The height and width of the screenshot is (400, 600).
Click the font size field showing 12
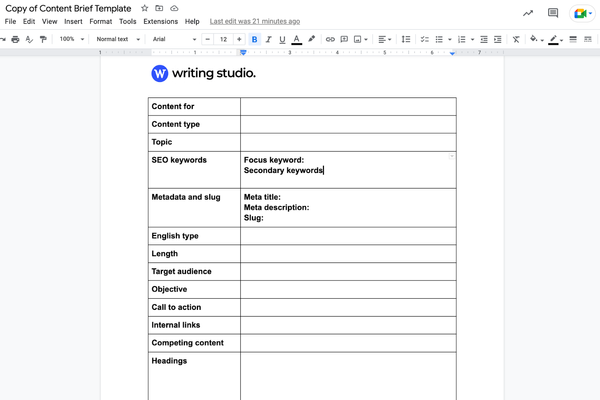(223, 39)
